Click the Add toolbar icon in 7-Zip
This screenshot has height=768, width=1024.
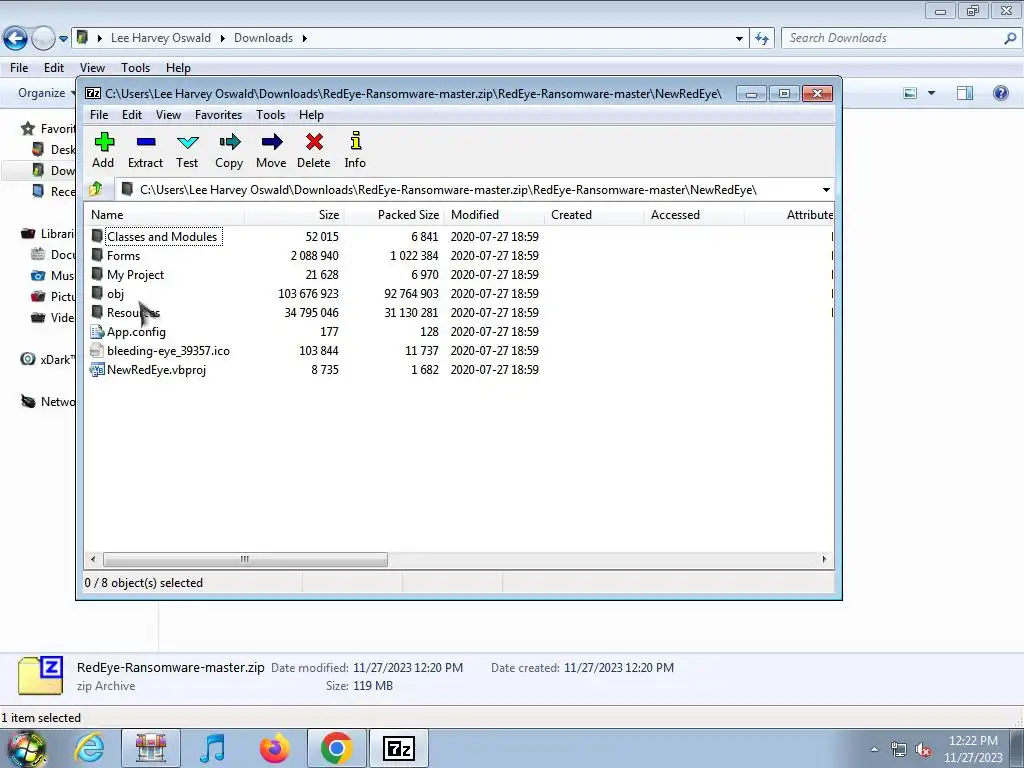104,142
